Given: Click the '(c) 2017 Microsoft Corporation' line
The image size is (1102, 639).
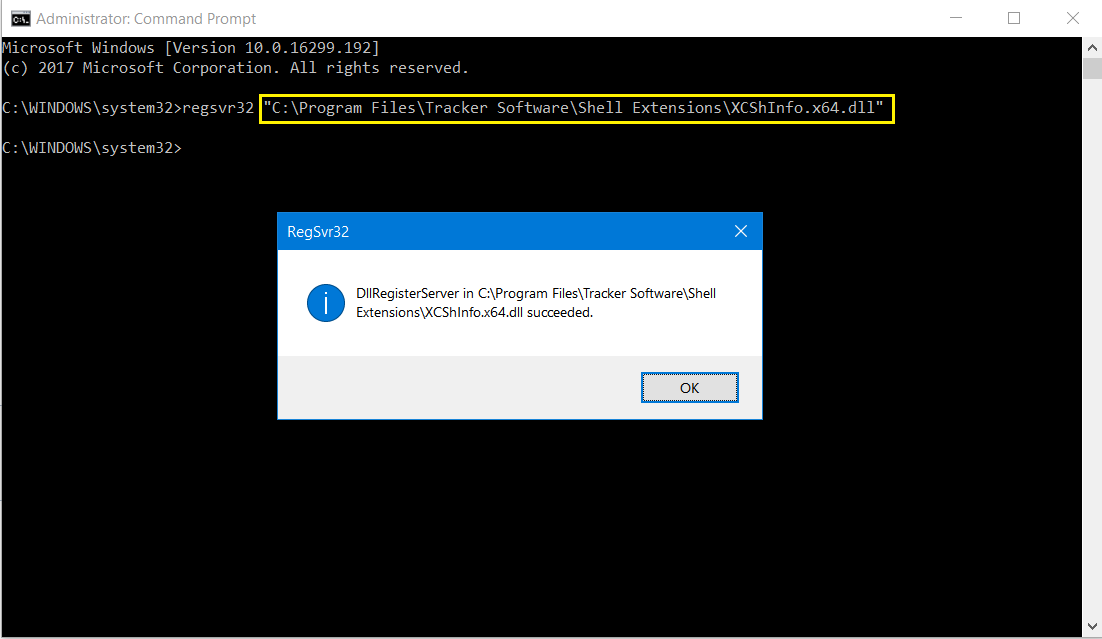Looking at the screenshot, I should pos(235,68).
